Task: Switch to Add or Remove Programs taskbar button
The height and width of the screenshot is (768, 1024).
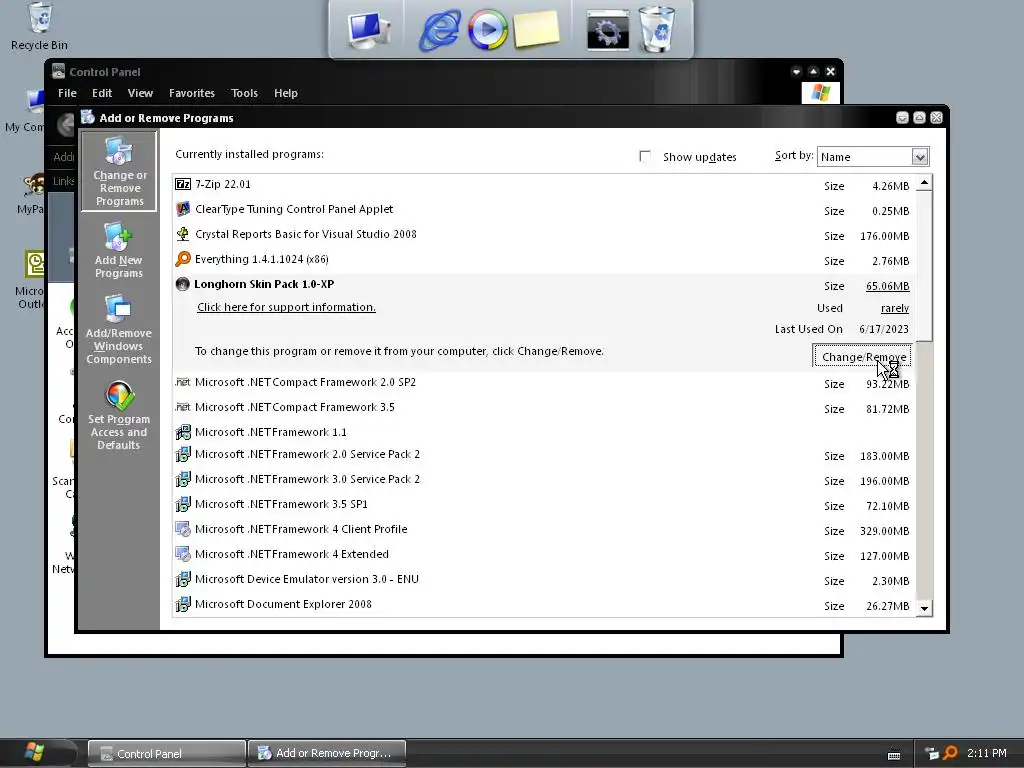Action: pyautogui.click(x=327, y=753)
